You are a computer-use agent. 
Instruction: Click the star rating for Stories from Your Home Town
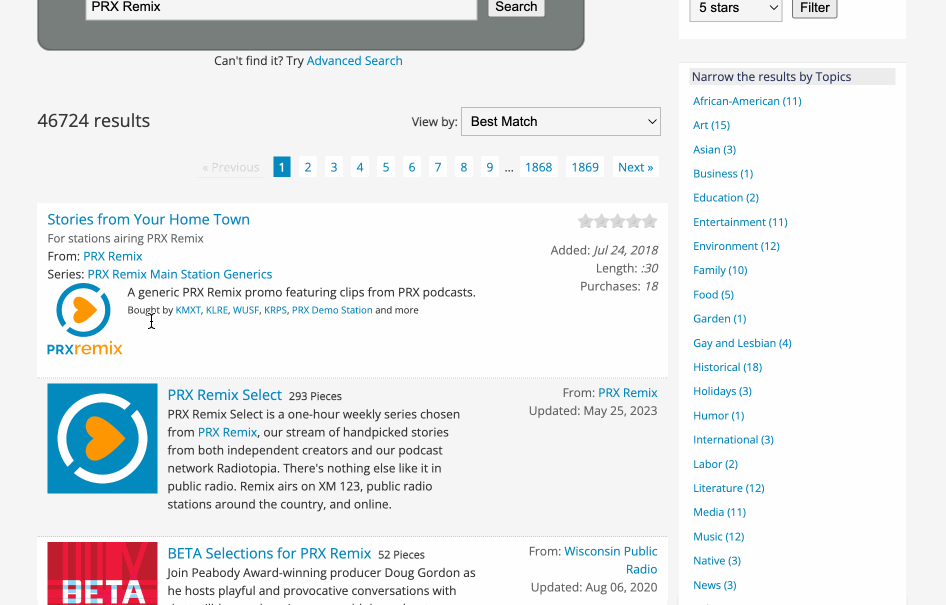tap(617, 221)
